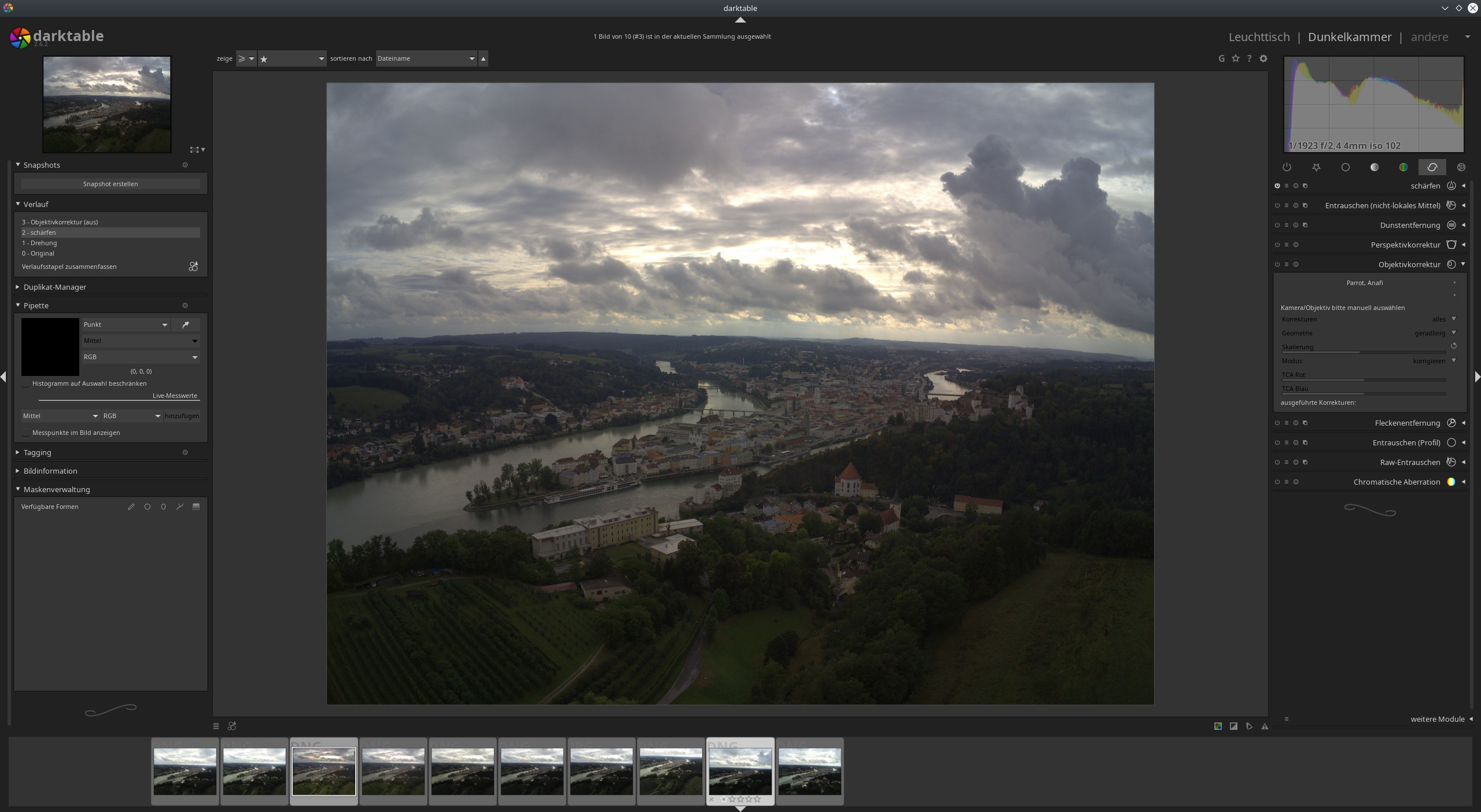Open the global preferences gear icon
The width and height of the screenshot is (1481, 812).
pyautogui.click(x=1263, y=58)
